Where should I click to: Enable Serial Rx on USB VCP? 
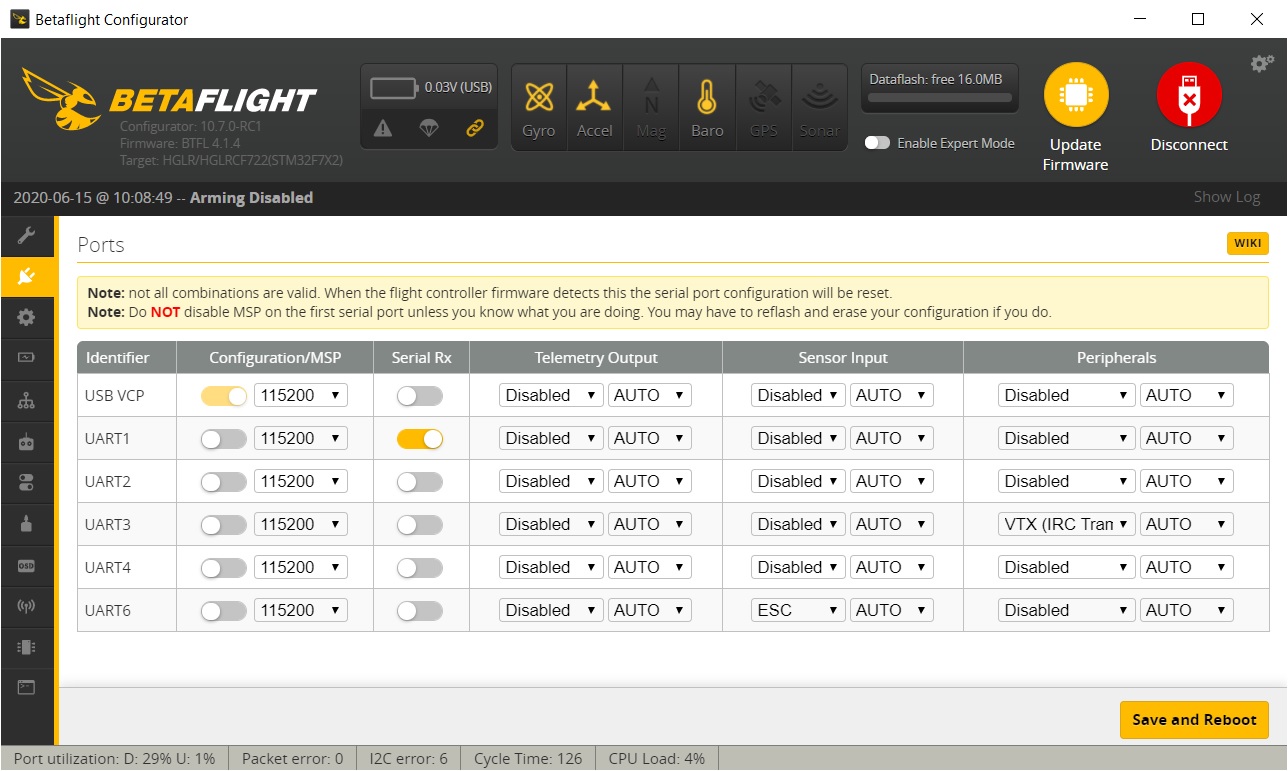(x=420, y=395)
